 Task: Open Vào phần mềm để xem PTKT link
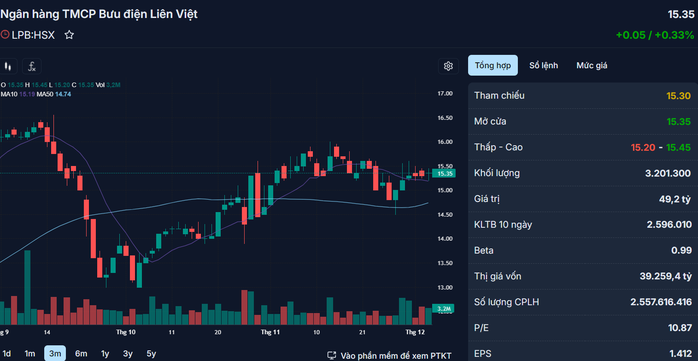click(396, 356)
